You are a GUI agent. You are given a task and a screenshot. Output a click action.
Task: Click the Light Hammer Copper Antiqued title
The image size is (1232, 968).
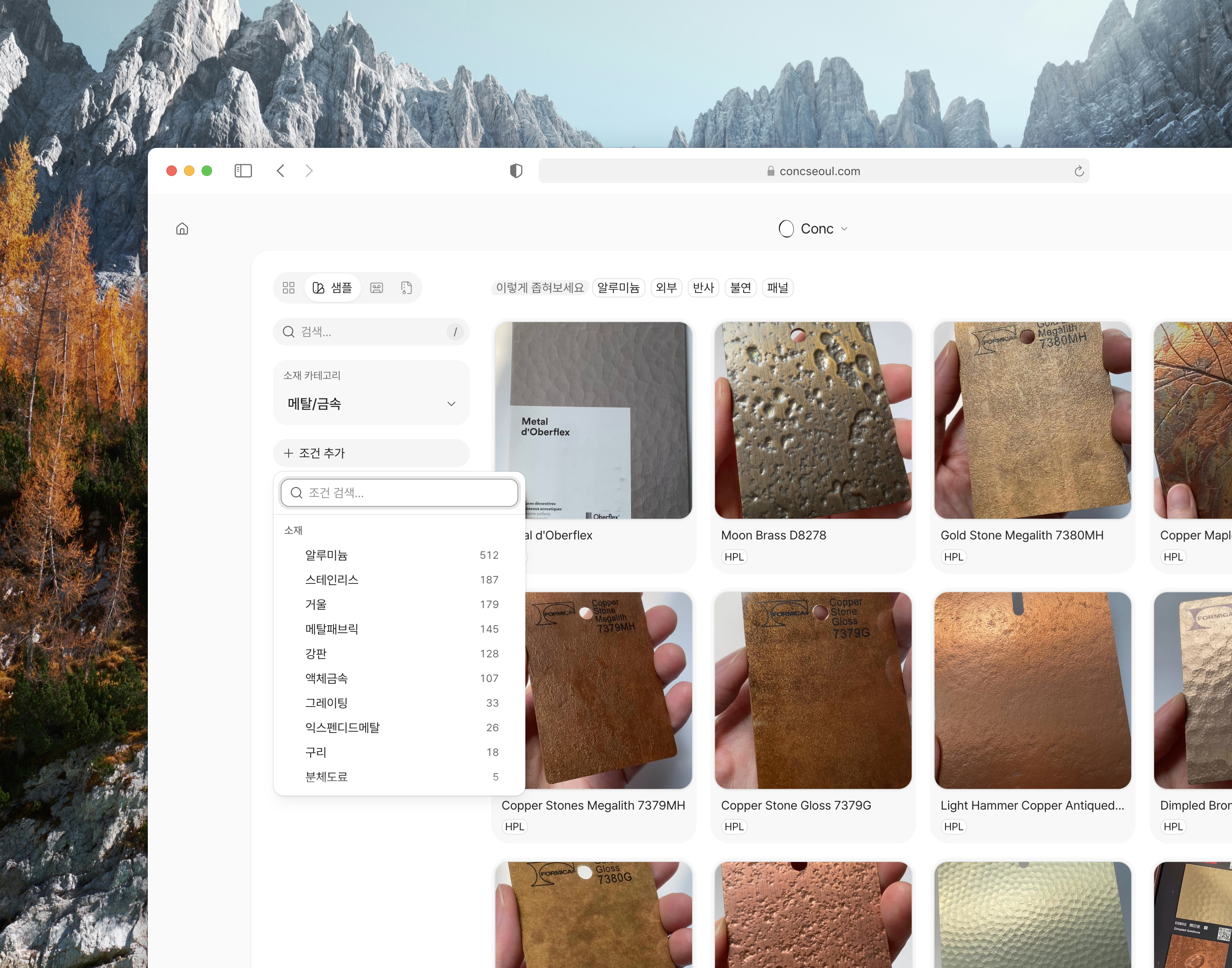point(1032,805)
